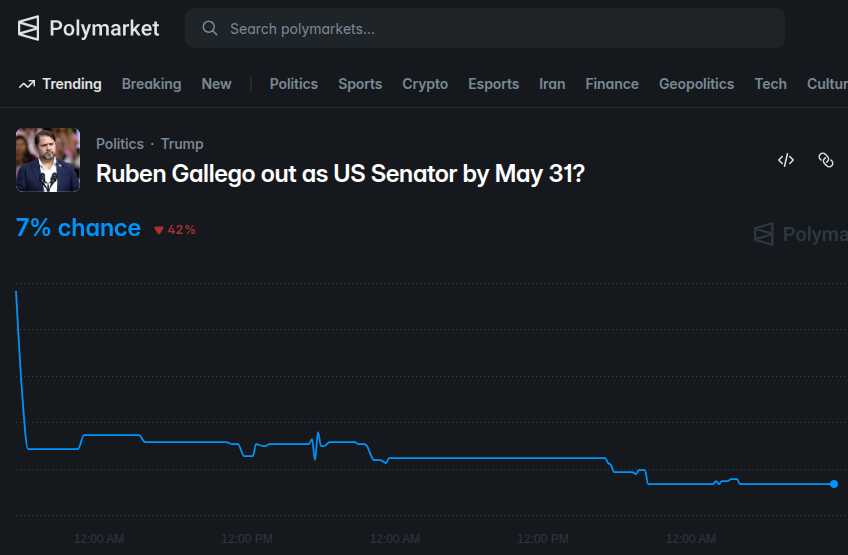Navigate to the Iran category
Screen dimensions: 848x555
point(552,84)
